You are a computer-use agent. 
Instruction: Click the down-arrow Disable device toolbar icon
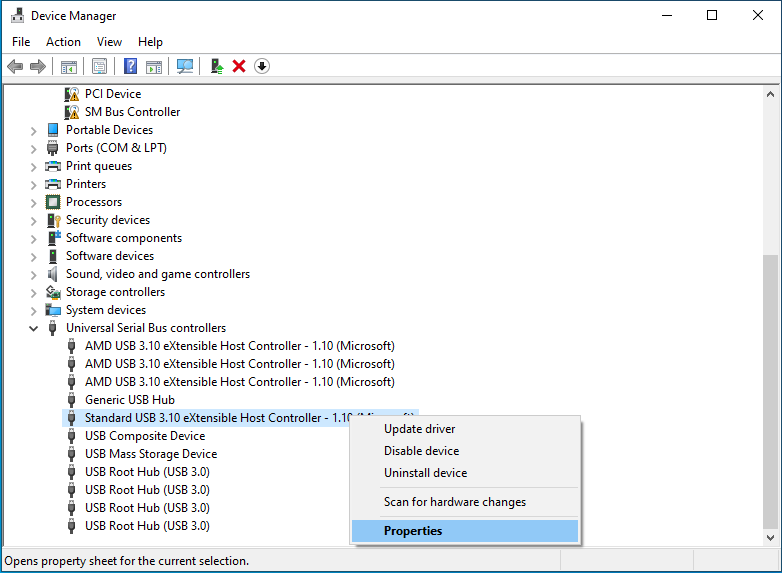[262, 66]
